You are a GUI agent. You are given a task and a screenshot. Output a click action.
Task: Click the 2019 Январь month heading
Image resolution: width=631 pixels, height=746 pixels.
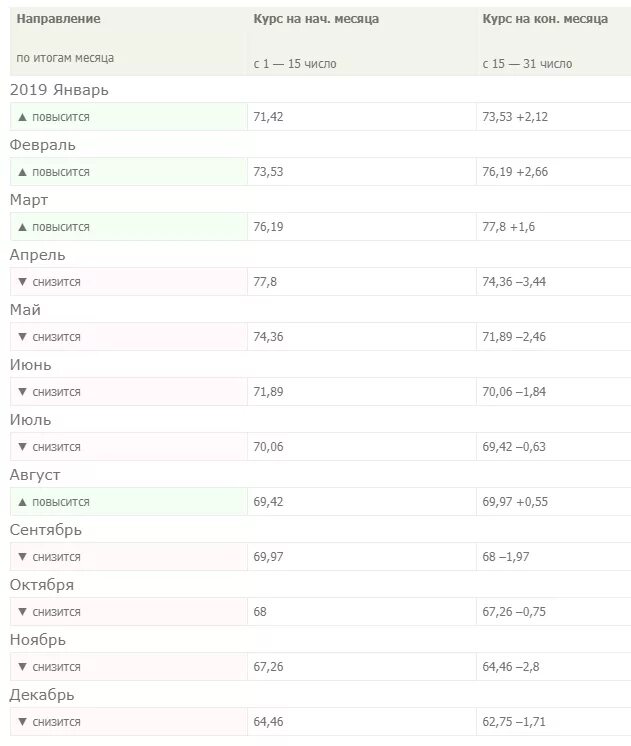click(x=59, y=90)
